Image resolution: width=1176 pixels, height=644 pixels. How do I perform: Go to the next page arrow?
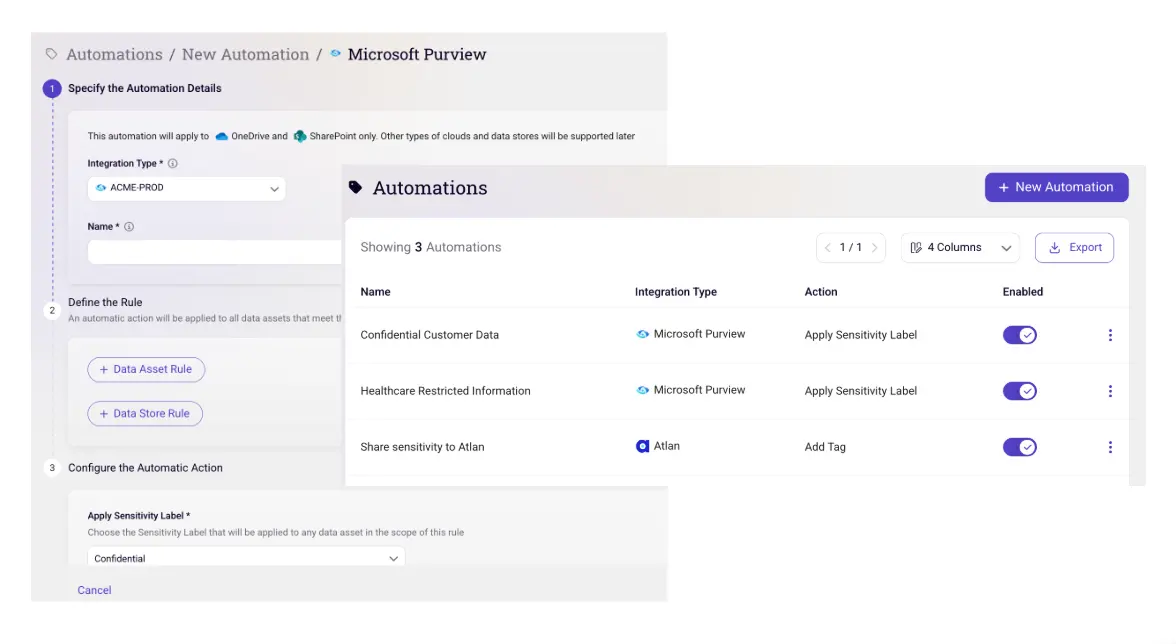[874, 247]
